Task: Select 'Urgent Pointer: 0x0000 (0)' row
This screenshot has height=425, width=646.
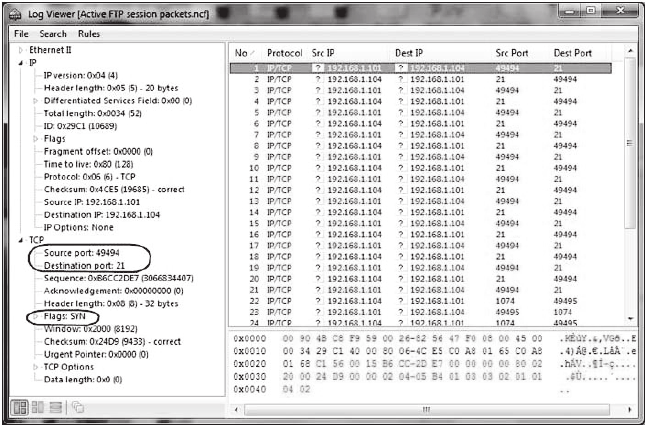Action: (x=96, y=354)
